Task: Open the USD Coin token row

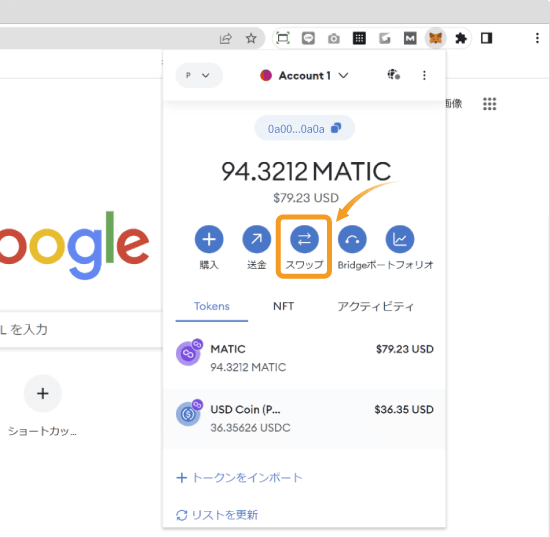Action: click(304, 418)
